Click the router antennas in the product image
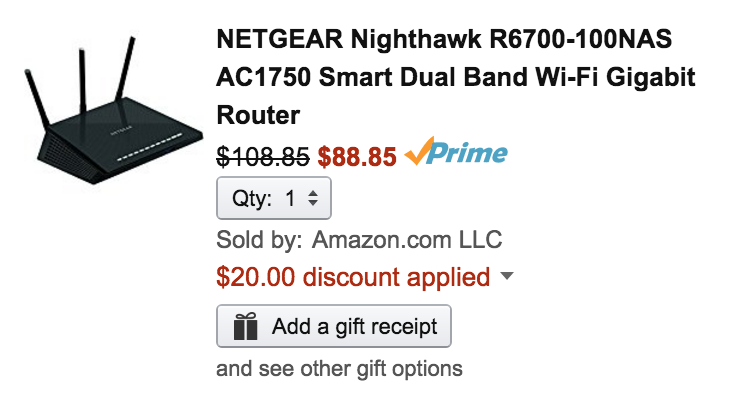Viewport: 734px width, 406px height. (81, 80)
